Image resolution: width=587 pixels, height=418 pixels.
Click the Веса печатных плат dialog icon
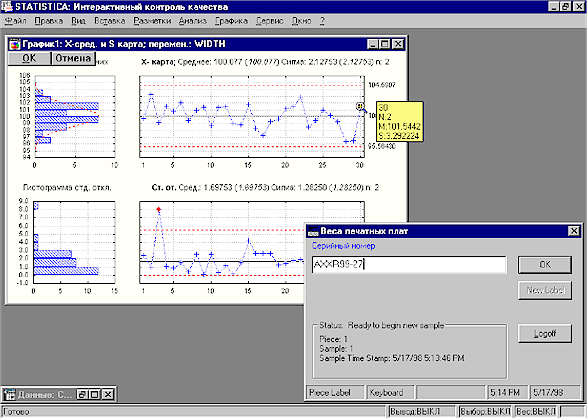pyautogui.click(x=313, y=231)
